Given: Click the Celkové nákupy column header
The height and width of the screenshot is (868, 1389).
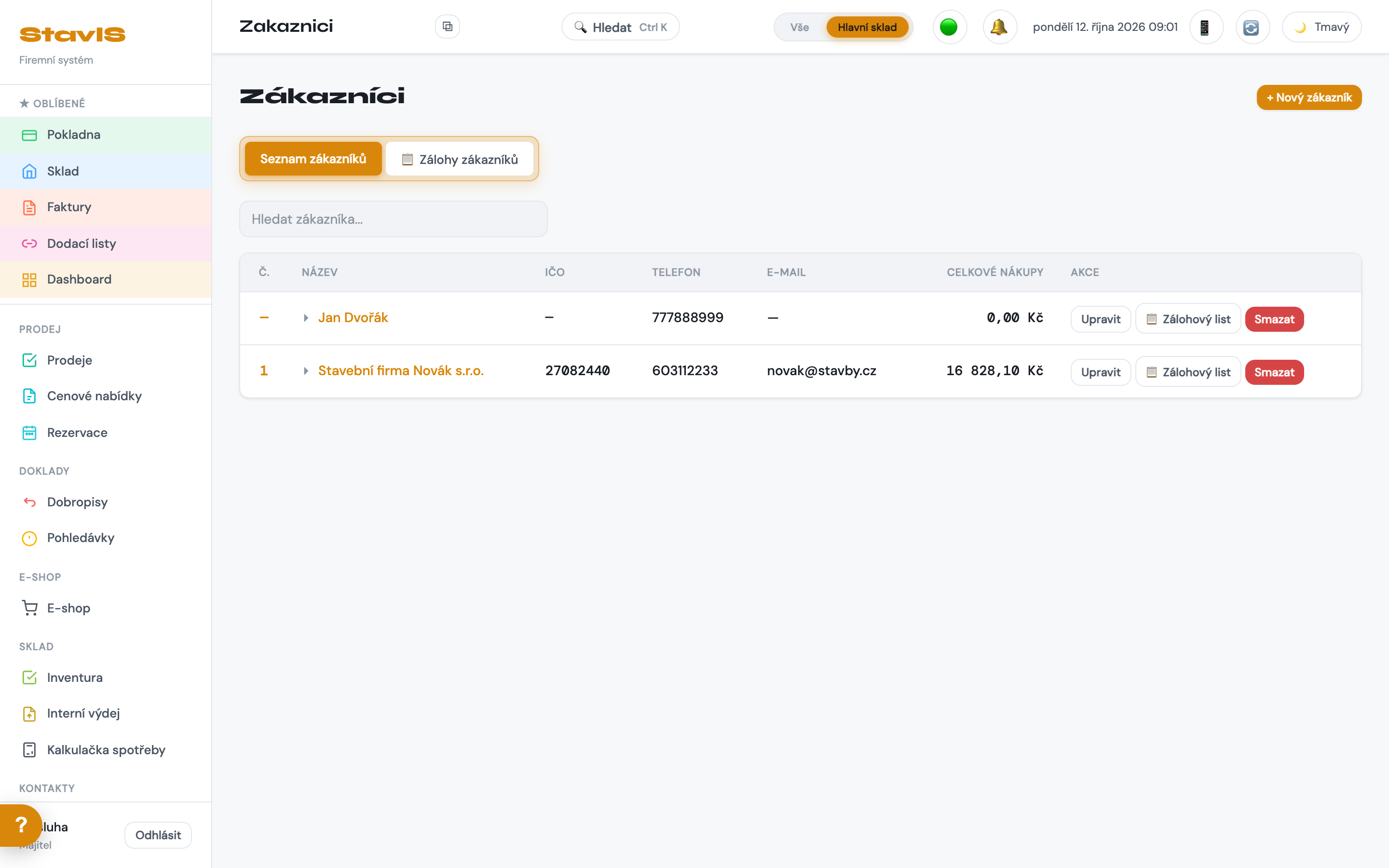Looking at the screenshot, I should click(994, 272).
